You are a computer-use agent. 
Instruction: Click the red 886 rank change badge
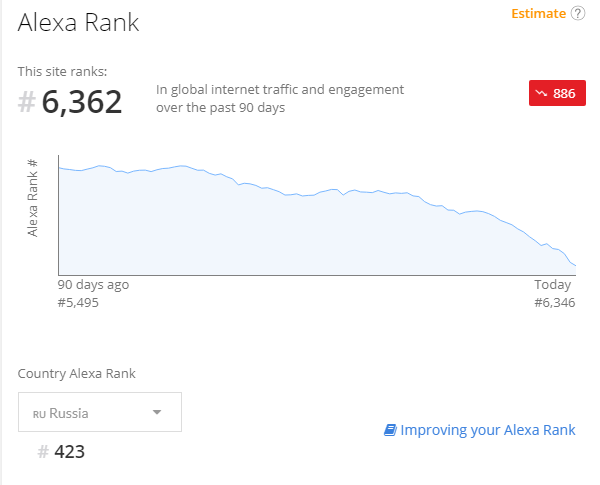[557, 93]
